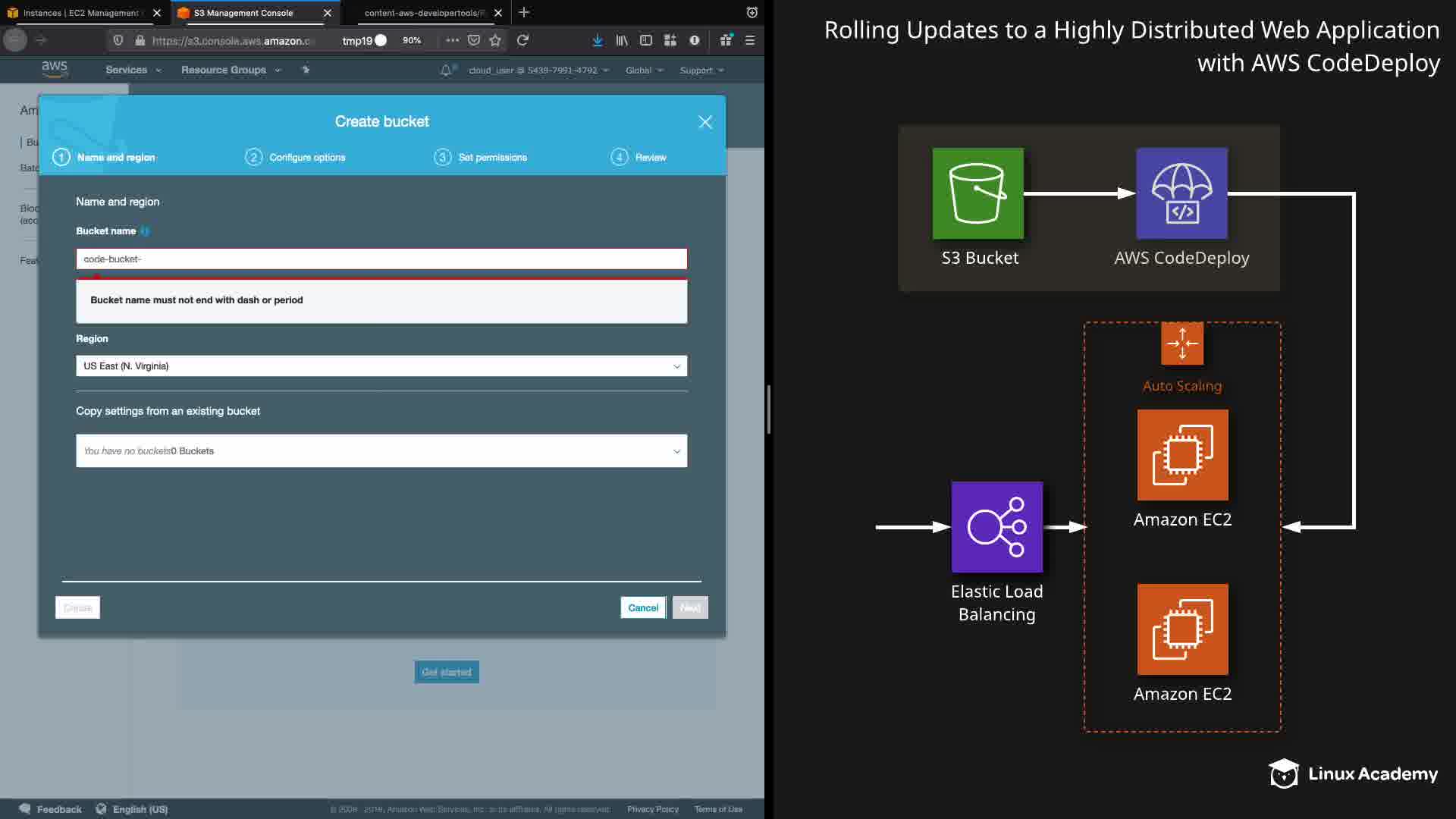
Task: Click Bucket name info icon
Action: (145, 231)
